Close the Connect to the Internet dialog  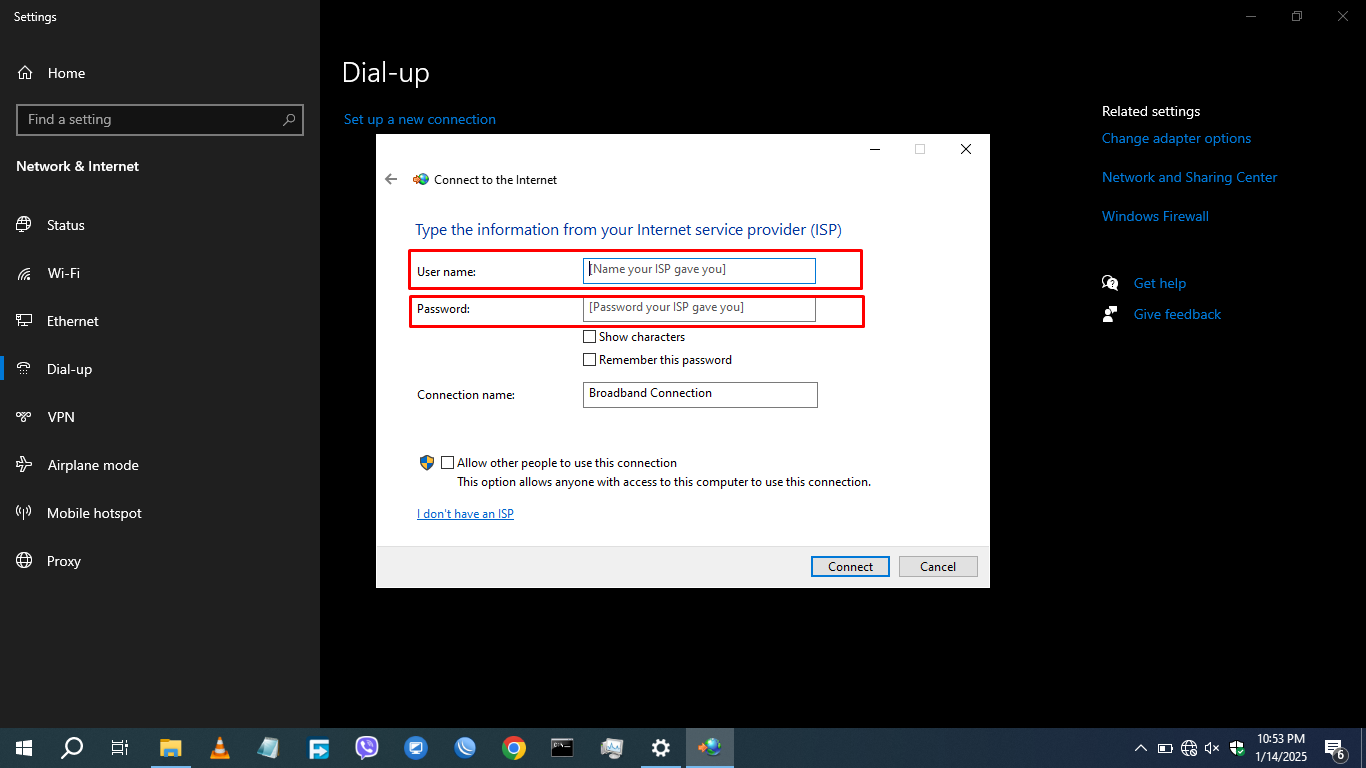point(966,149)
